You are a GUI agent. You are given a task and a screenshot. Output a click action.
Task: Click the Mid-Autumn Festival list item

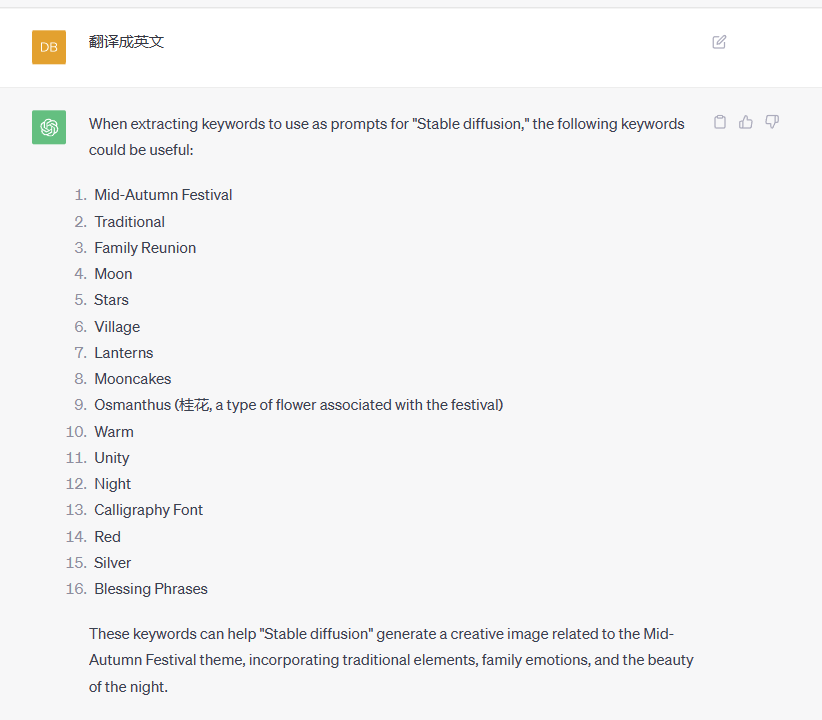tap(163, 195)
